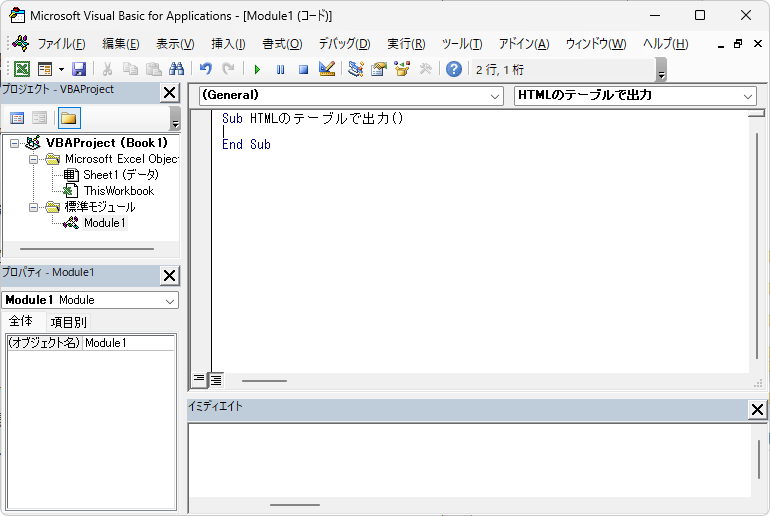Open the ファイル(F) menu
The image size is (770, 516).
tap(61, 44)
